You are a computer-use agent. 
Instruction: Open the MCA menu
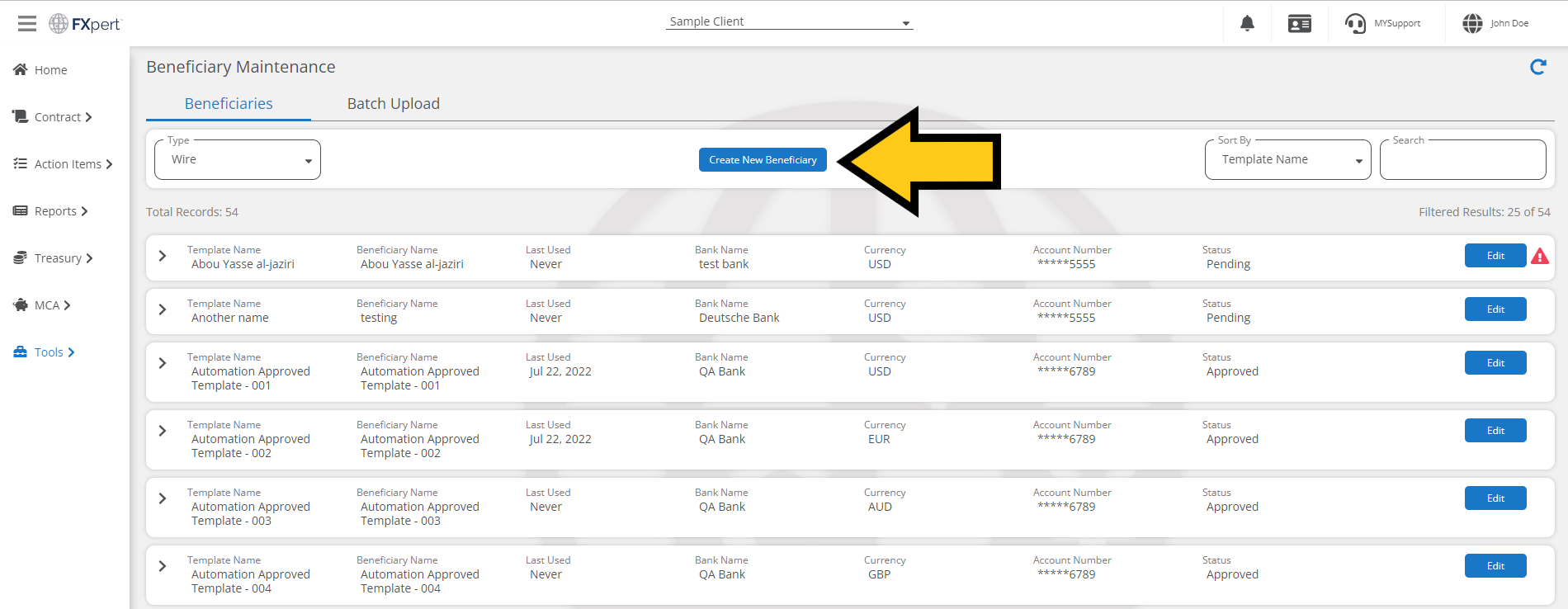pyautogui.click(x=53, y=305)
